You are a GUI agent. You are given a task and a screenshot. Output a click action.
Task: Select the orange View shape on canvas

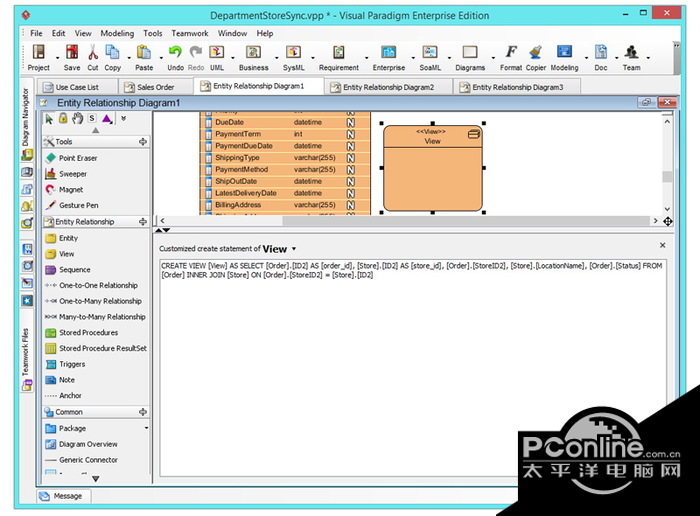pos(433,168)
